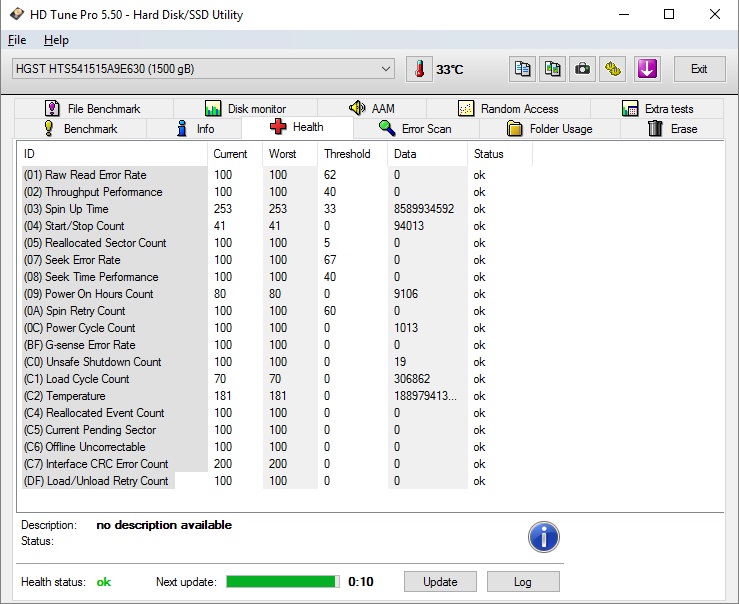
Task: Sort by the Worst column header
Action: click(x=290, y=154)
